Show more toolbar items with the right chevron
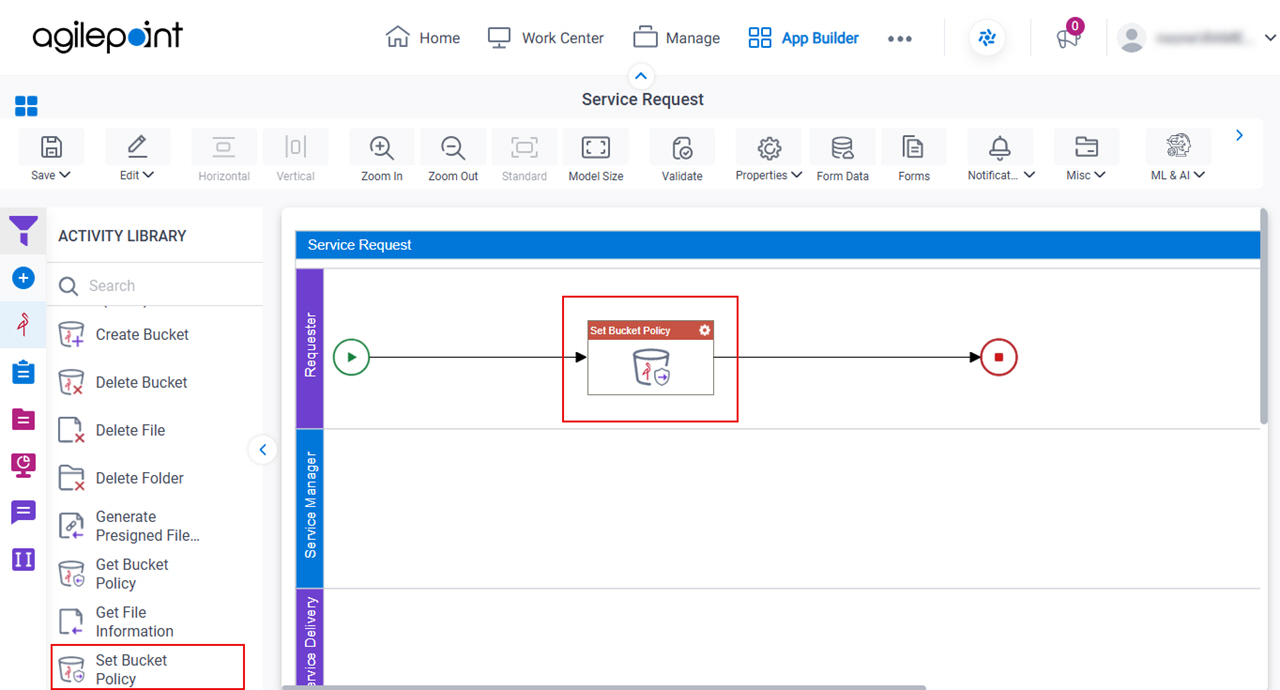This screenshot has width=1280, height=690. click(x=1239, y=135)
